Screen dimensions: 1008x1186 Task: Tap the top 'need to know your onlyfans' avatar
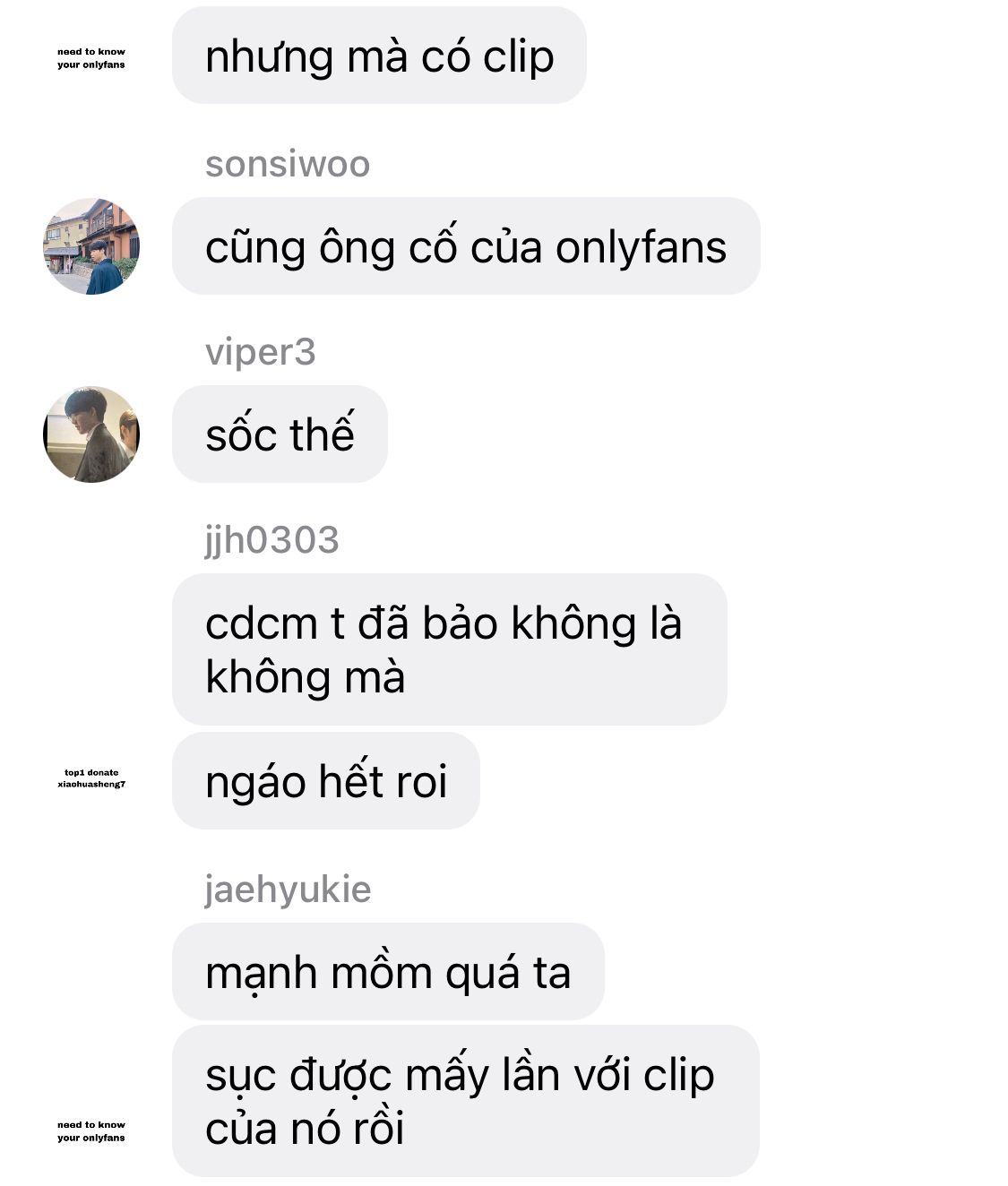point(91,58)
